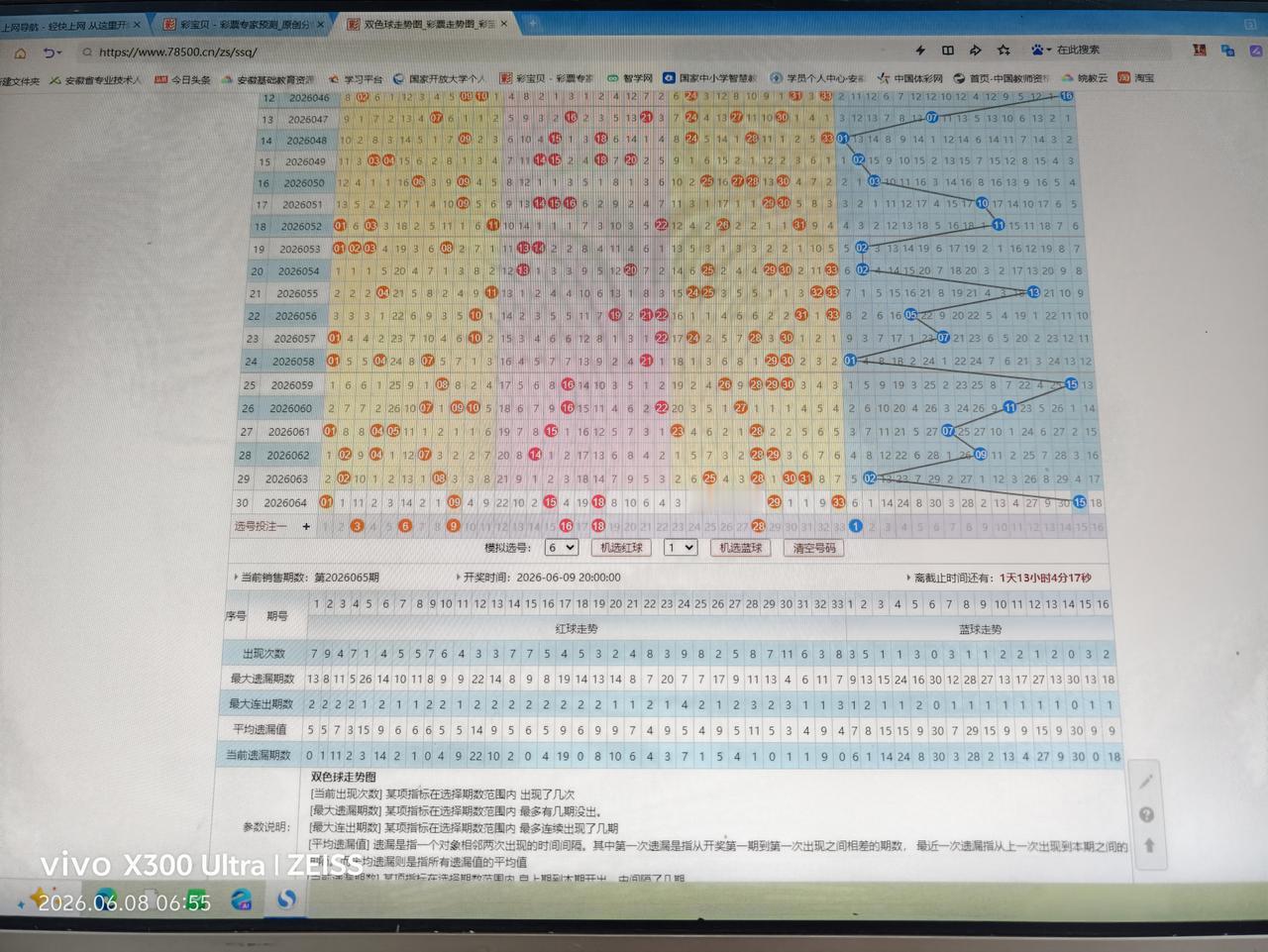Viewport: 1268px width, 952px height.
Task: Toggle blue ball 01 in 选号投注一 row
Action: tap(856, 526)
